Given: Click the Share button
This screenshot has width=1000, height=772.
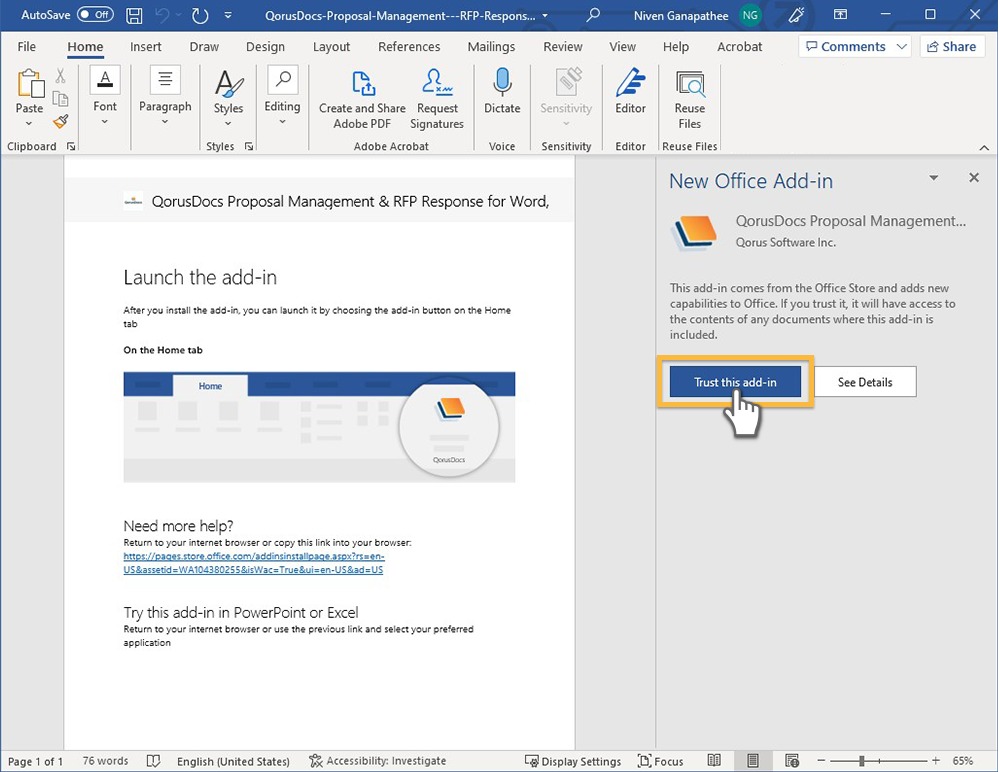Looking at the screenshot, I should [x=952, y=47].
